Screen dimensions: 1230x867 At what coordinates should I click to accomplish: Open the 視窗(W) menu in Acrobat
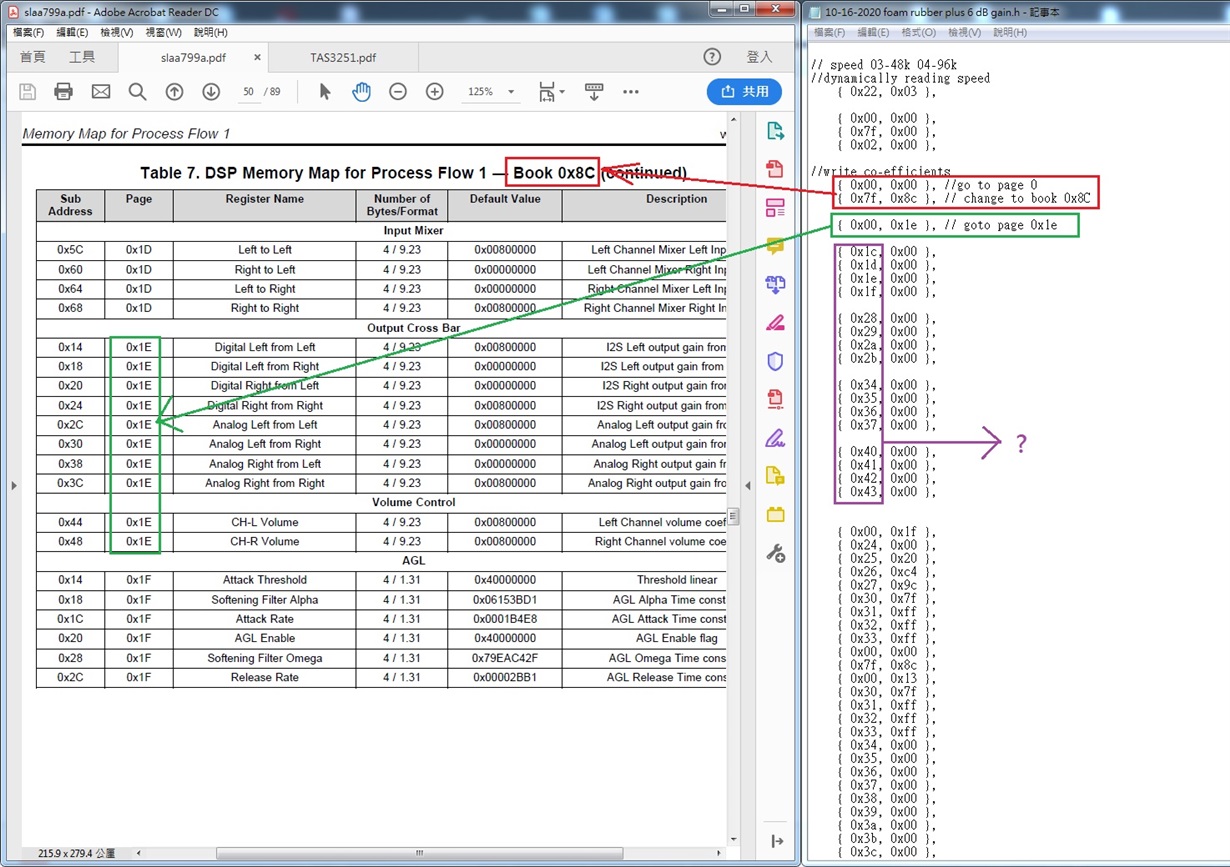164,33
